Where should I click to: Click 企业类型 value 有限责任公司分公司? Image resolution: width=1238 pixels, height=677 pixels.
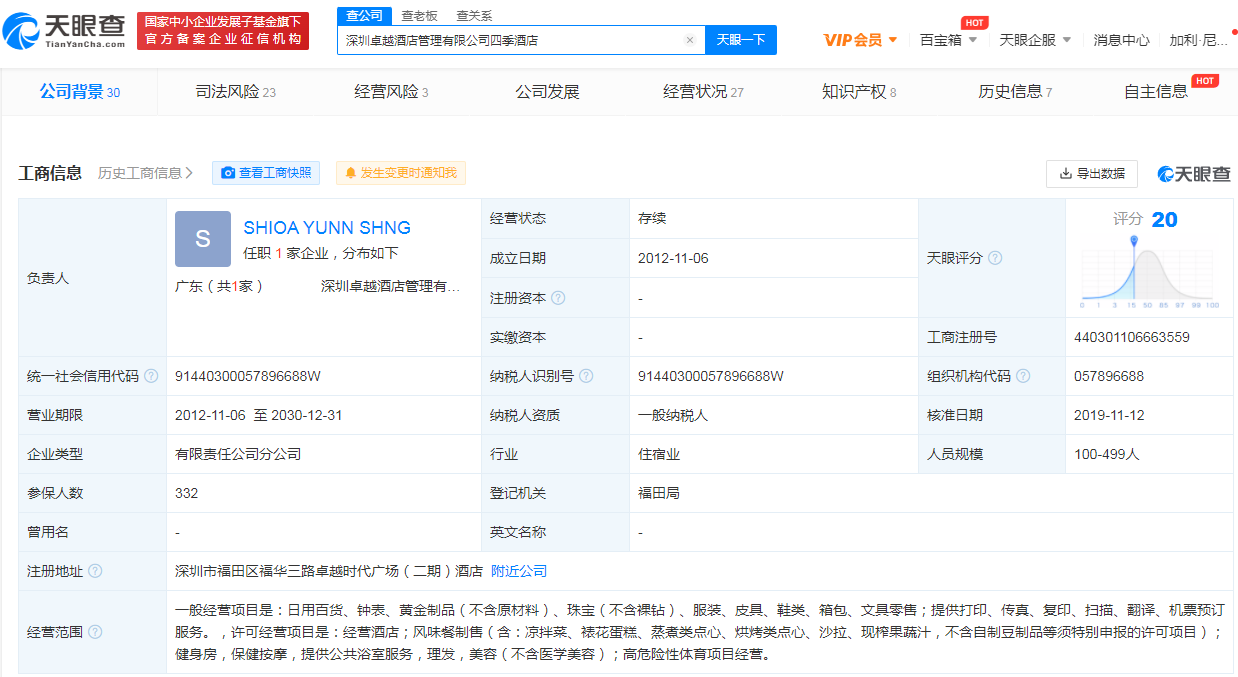pos(238,454)
